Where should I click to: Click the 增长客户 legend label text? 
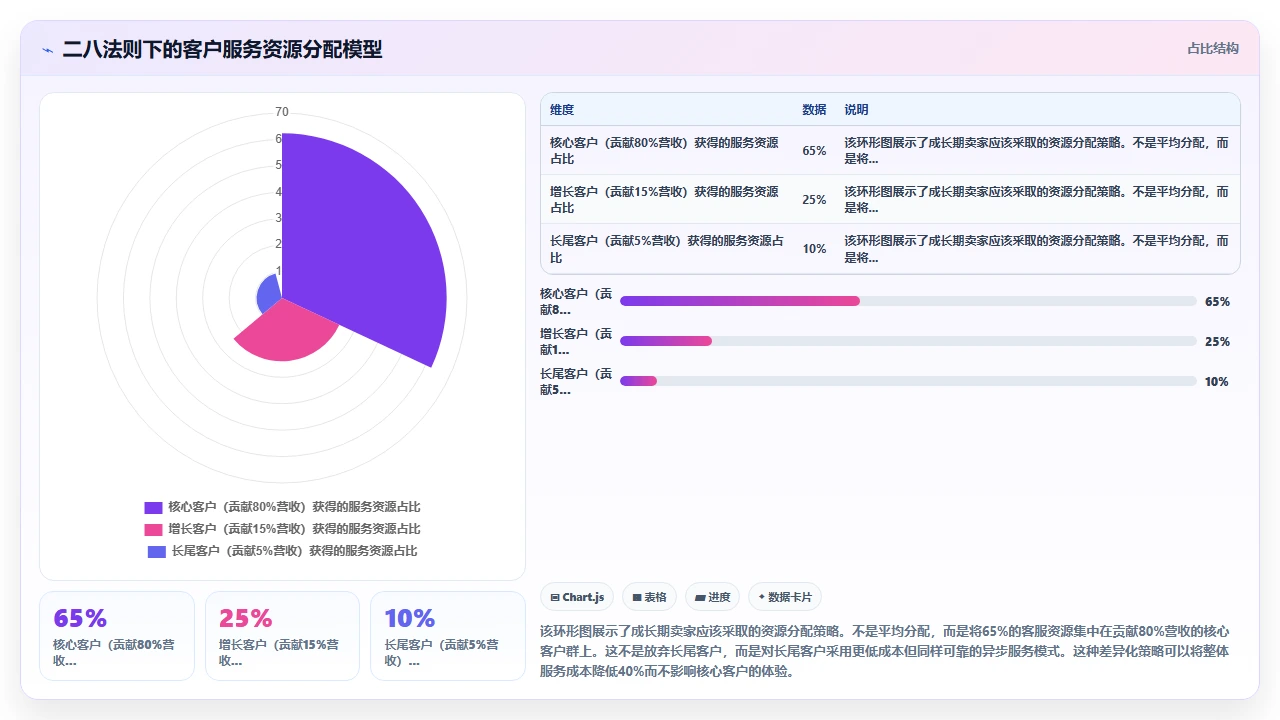pyautogui.click(x=294, y=529)
